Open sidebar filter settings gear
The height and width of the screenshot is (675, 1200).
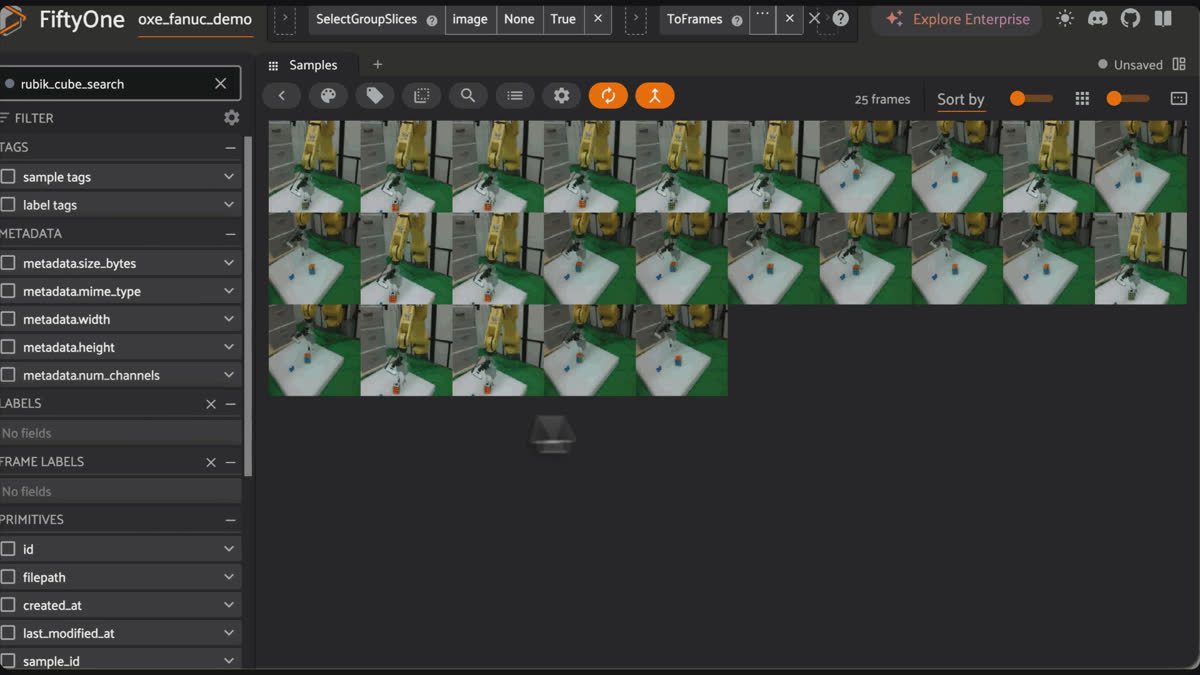tap(231, 118)
